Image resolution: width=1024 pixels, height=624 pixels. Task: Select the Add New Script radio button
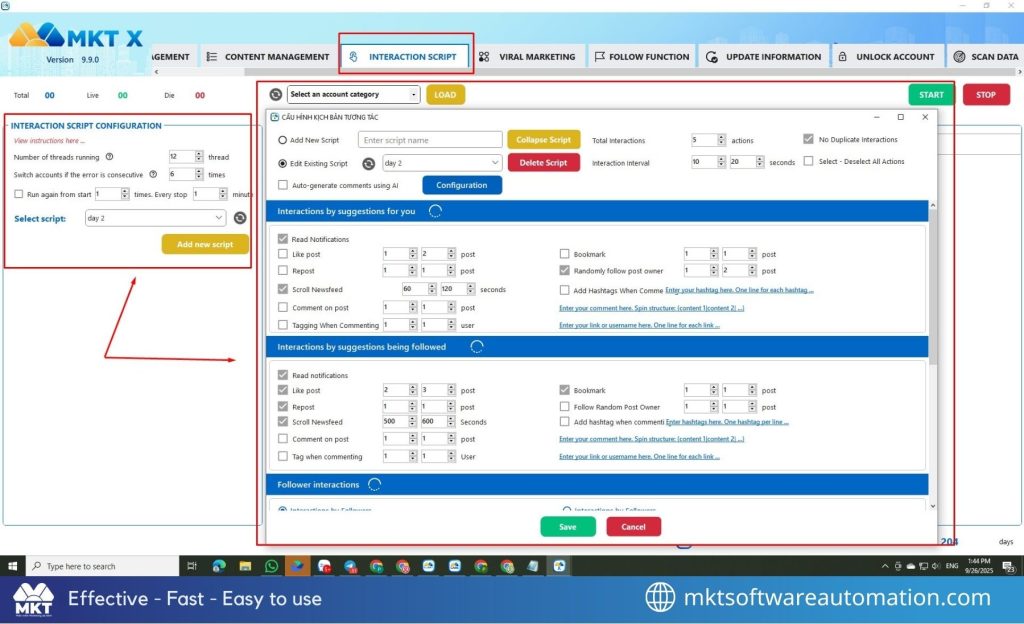pyautogui.click(x=283, y=140)
